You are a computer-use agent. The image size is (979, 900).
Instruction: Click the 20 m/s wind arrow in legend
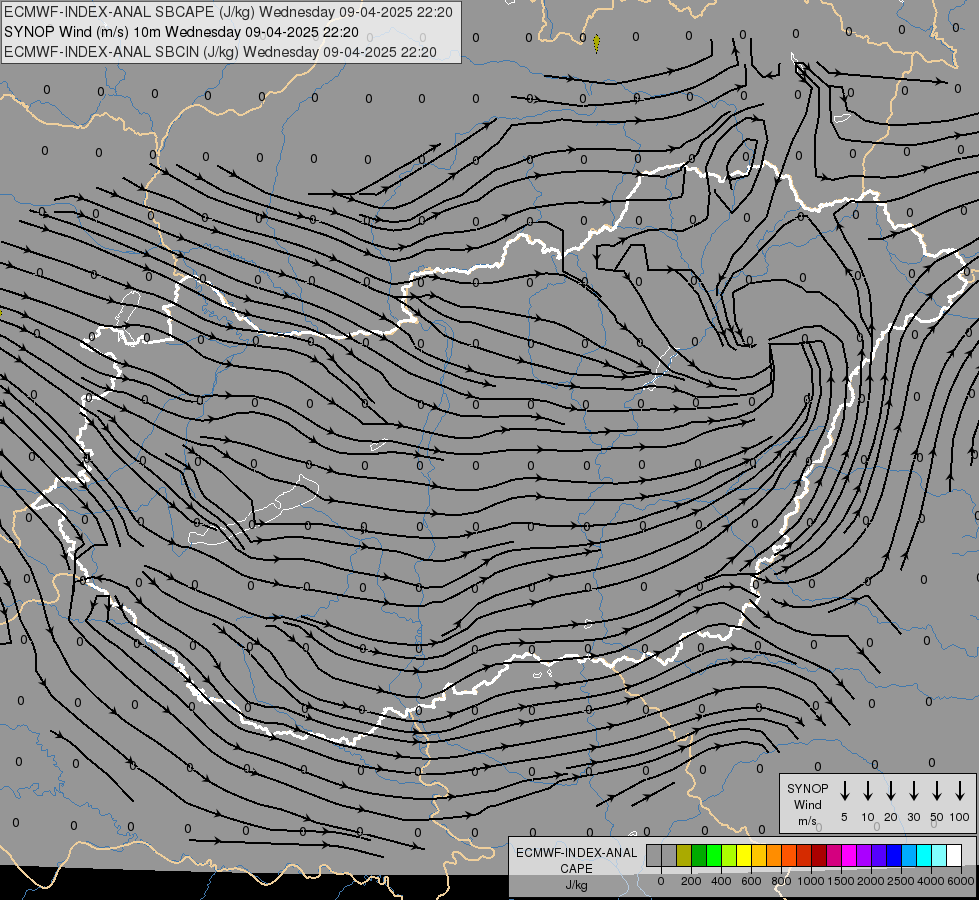tap(891, 791)
